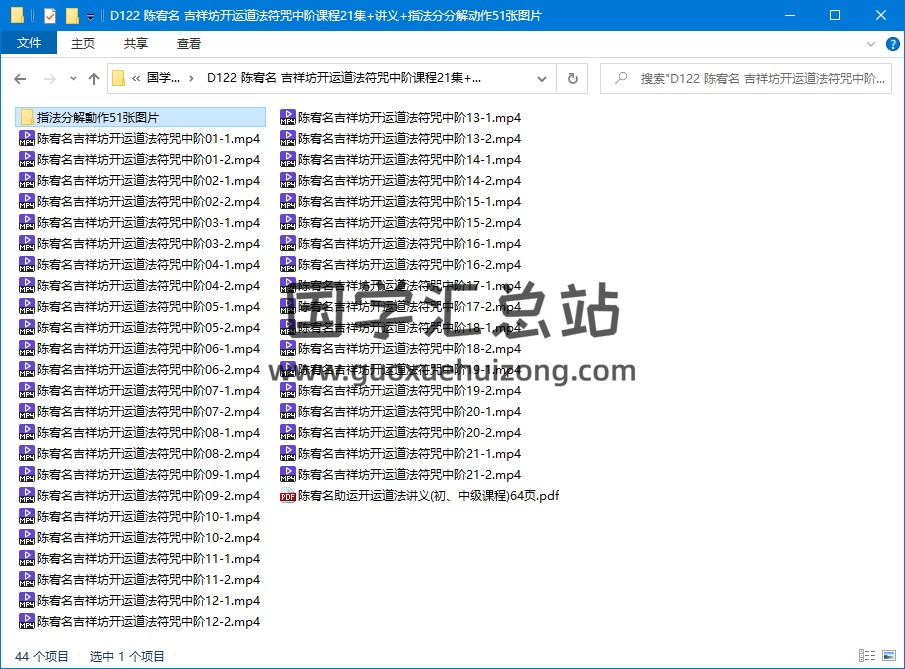The image size is (905, 669).
Task: Open the Customize Quick Access Toolbar dropdown
Action: pos(90,16)
